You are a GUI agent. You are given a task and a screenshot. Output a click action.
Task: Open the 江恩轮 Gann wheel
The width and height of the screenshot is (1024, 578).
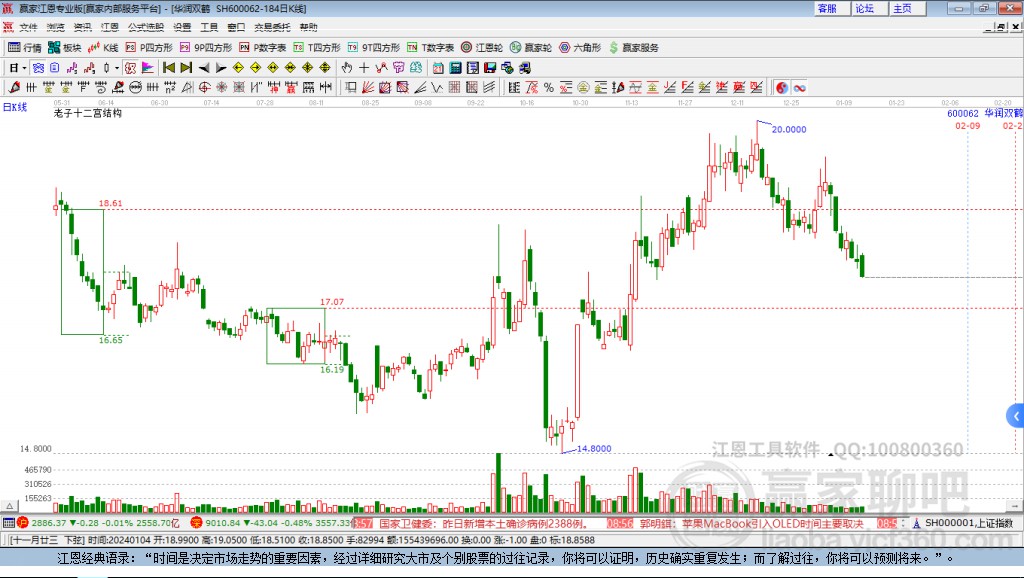(x=482, y=47)
